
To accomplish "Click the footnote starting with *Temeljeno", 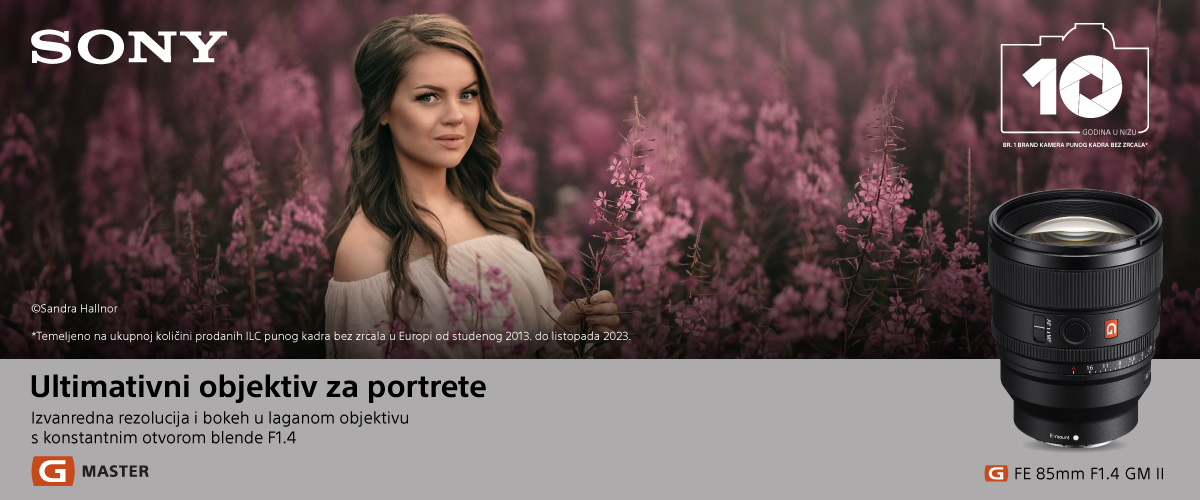I will (331, 335).
